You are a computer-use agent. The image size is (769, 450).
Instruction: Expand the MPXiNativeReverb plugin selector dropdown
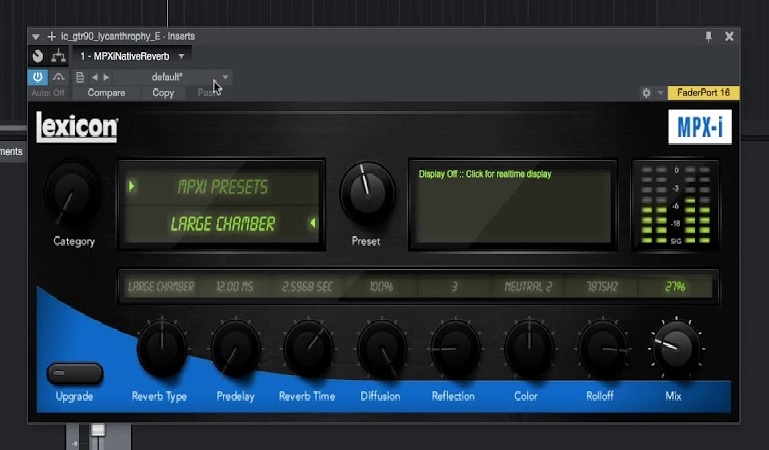(x=181, y=56)
